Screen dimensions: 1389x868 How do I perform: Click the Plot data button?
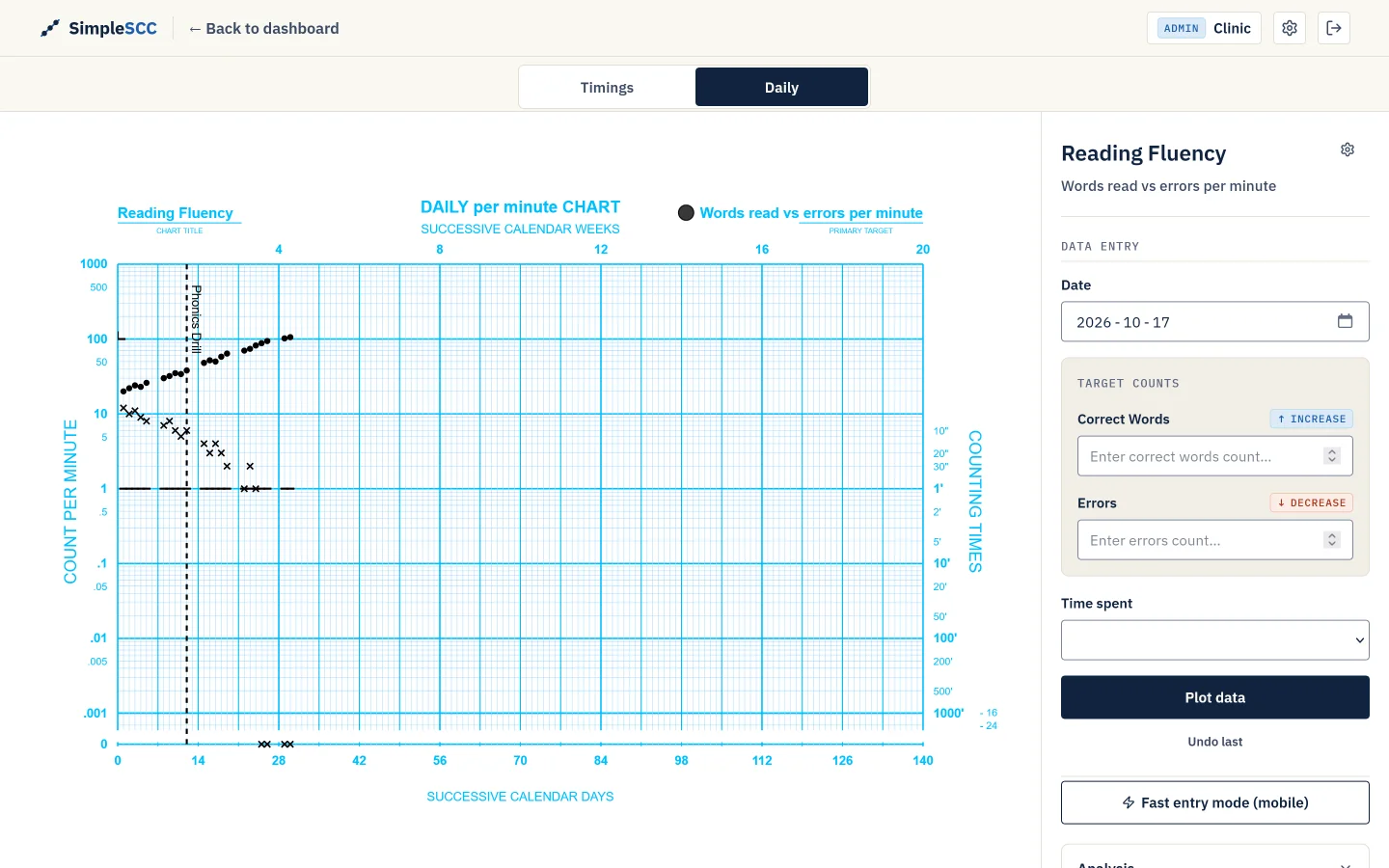(1215, 697)
